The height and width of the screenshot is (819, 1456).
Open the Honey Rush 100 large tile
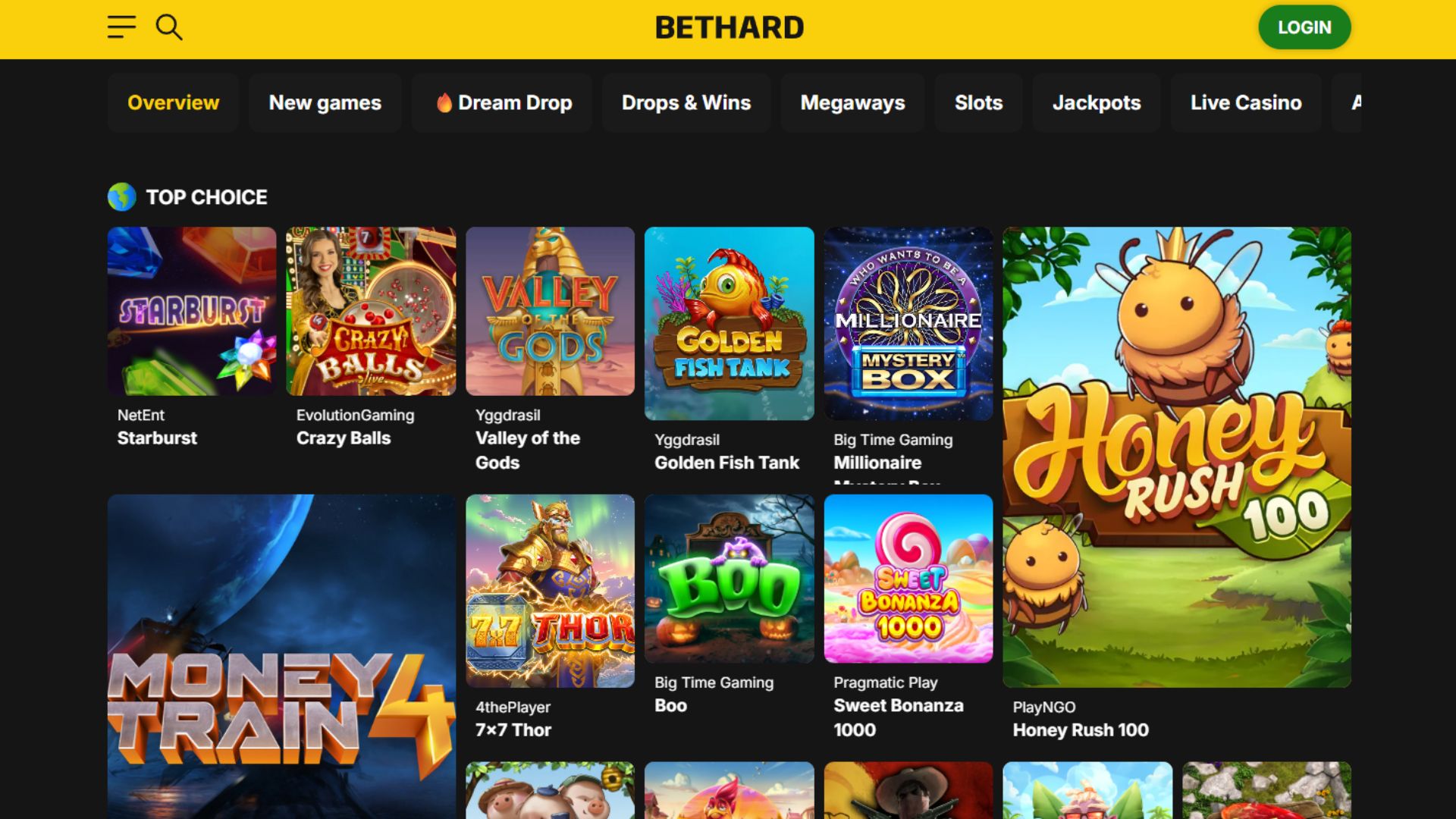pyautogui.click(x=1177, y=457)
